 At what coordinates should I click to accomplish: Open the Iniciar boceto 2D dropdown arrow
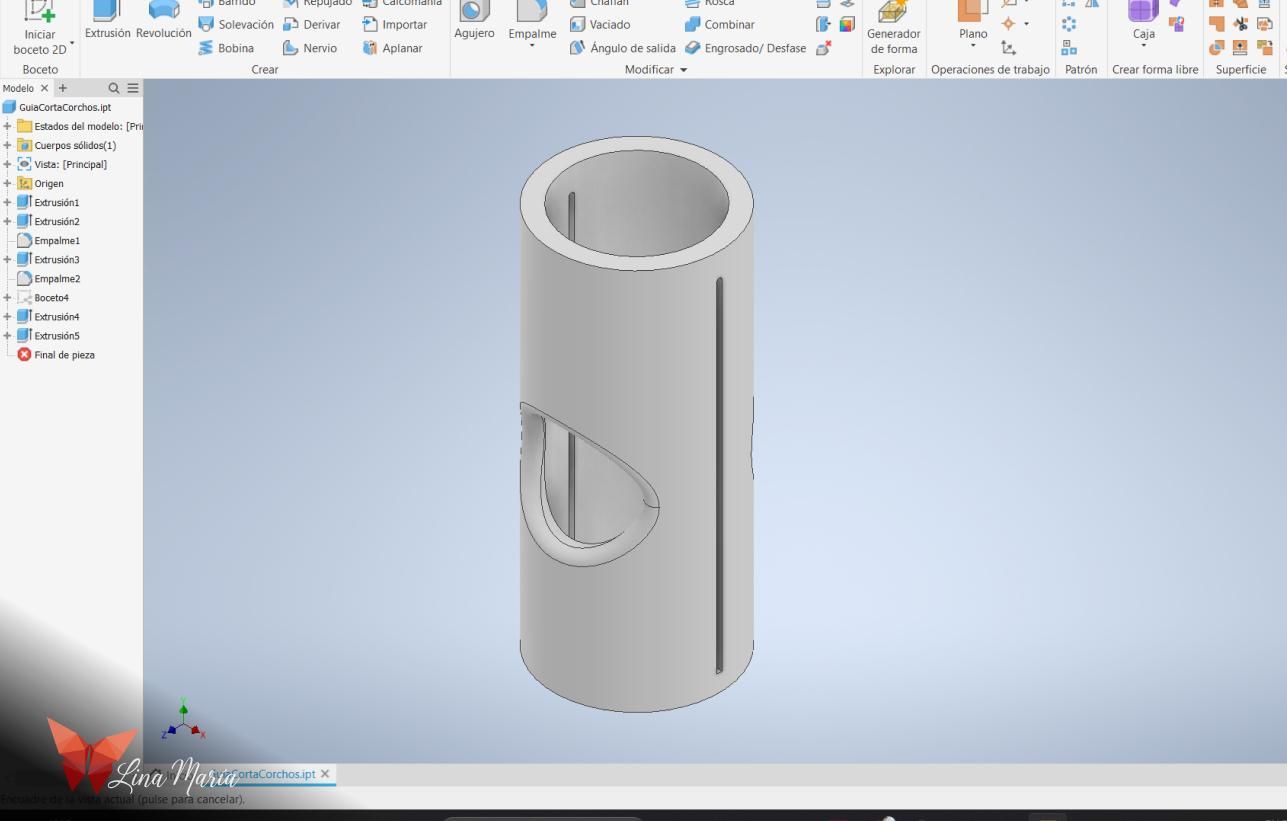pos(72,44)
